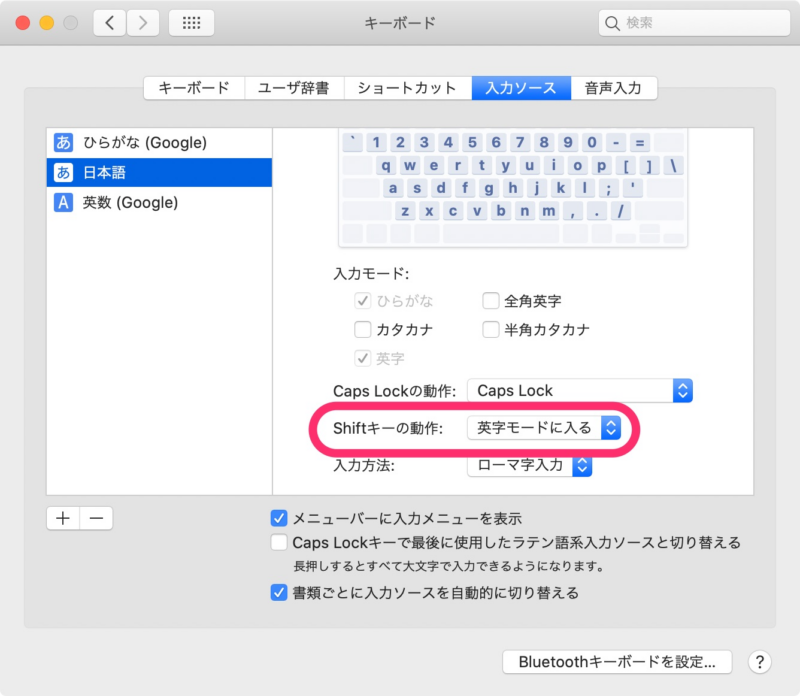This screenshot has width=800, height=696.
Task: Click the あ icon beside 日本語
Action: (x=63, y=172)
